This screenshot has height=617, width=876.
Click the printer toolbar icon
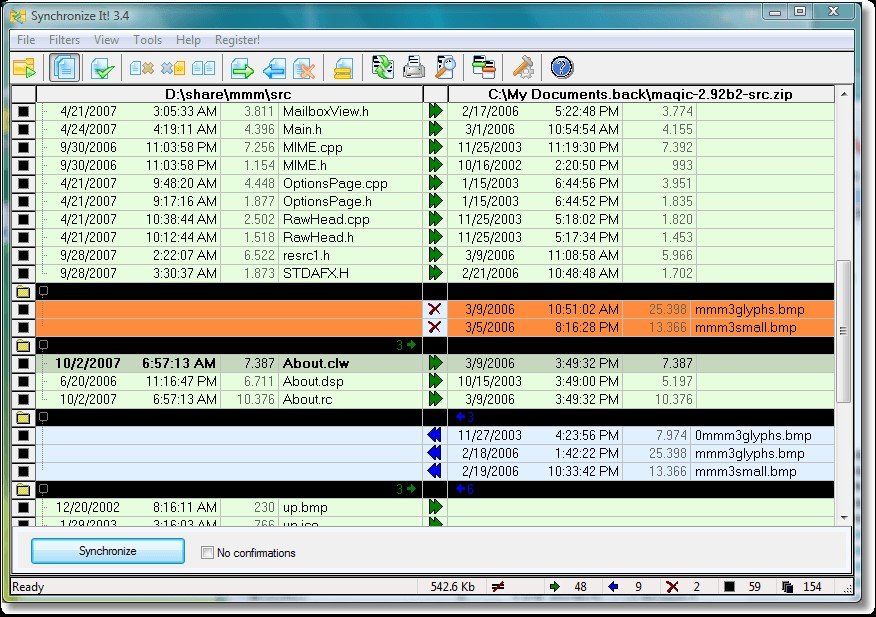(x=414, y=68)
